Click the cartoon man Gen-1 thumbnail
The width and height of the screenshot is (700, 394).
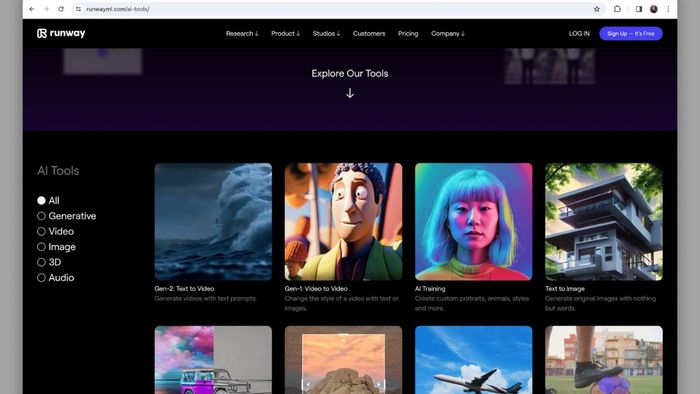343,222
